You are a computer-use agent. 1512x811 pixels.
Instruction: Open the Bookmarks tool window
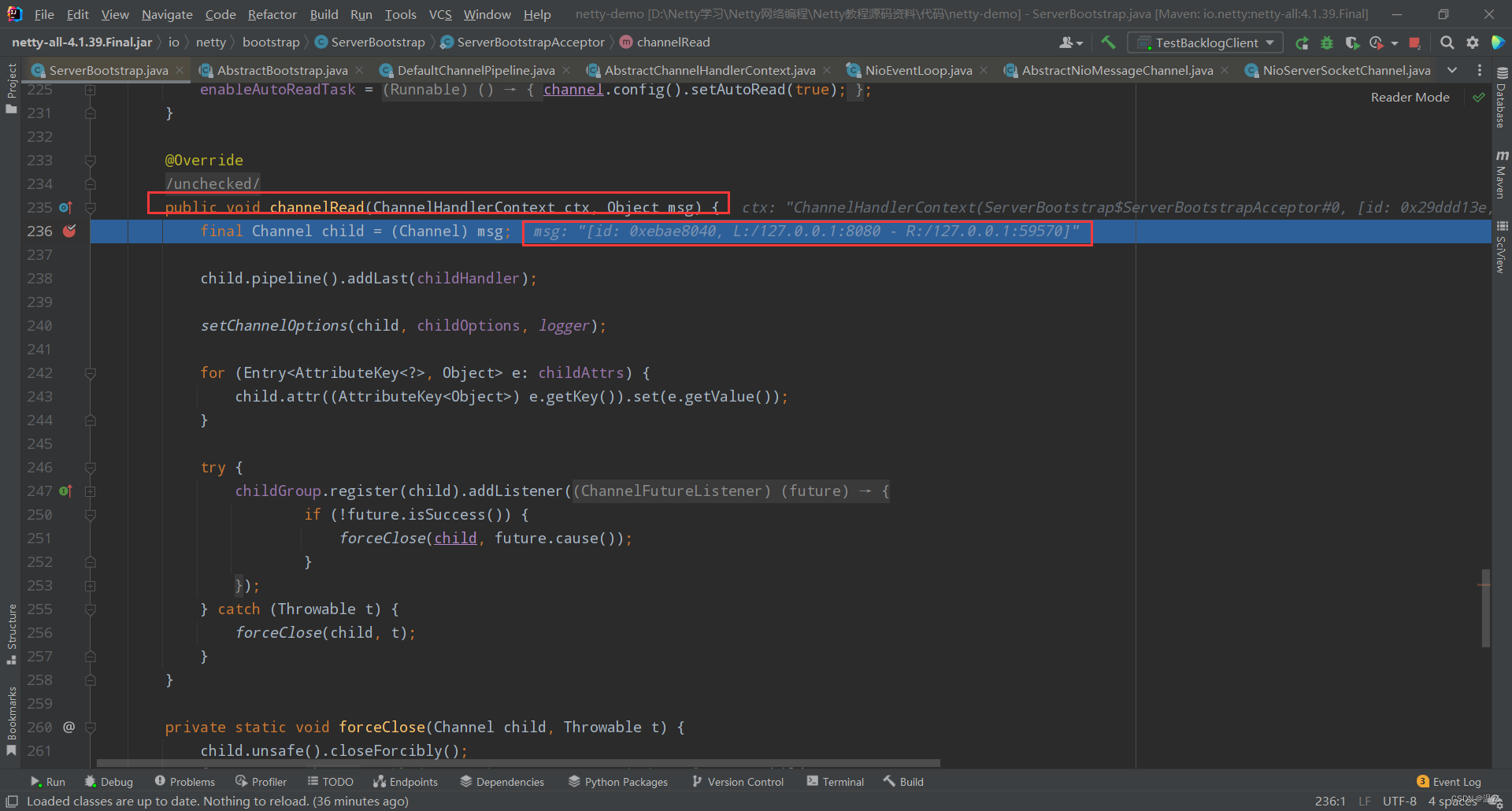pyautogui.click(x=11, y=720)
